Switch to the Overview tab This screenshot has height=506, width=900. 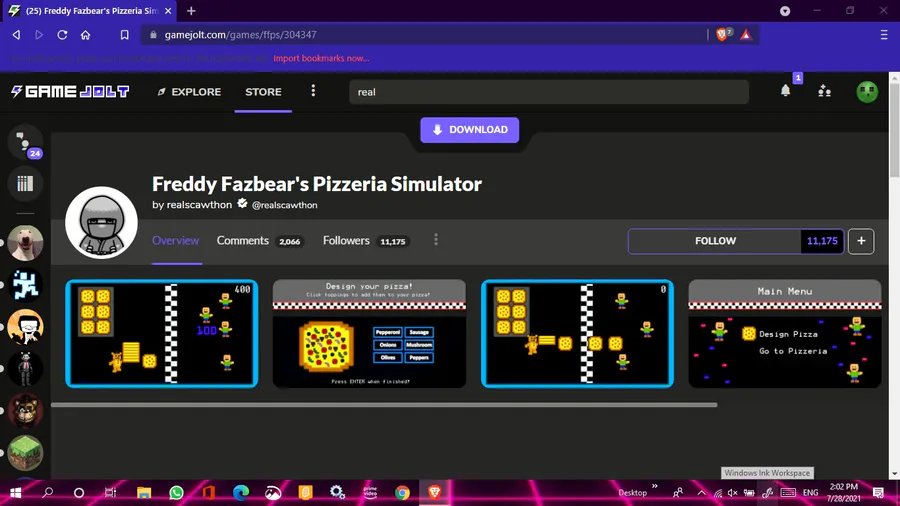[x=176, y=240]
